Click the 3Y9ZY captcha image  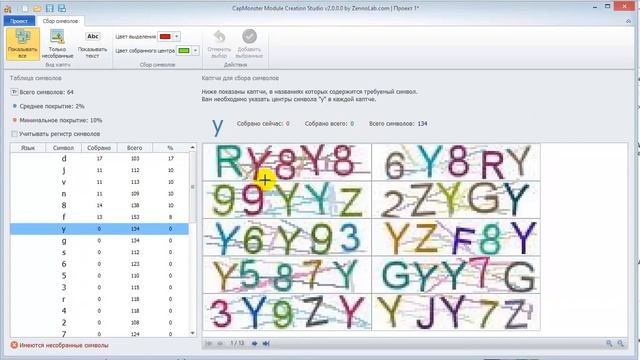pyautogui.click(x=287, y=312)
